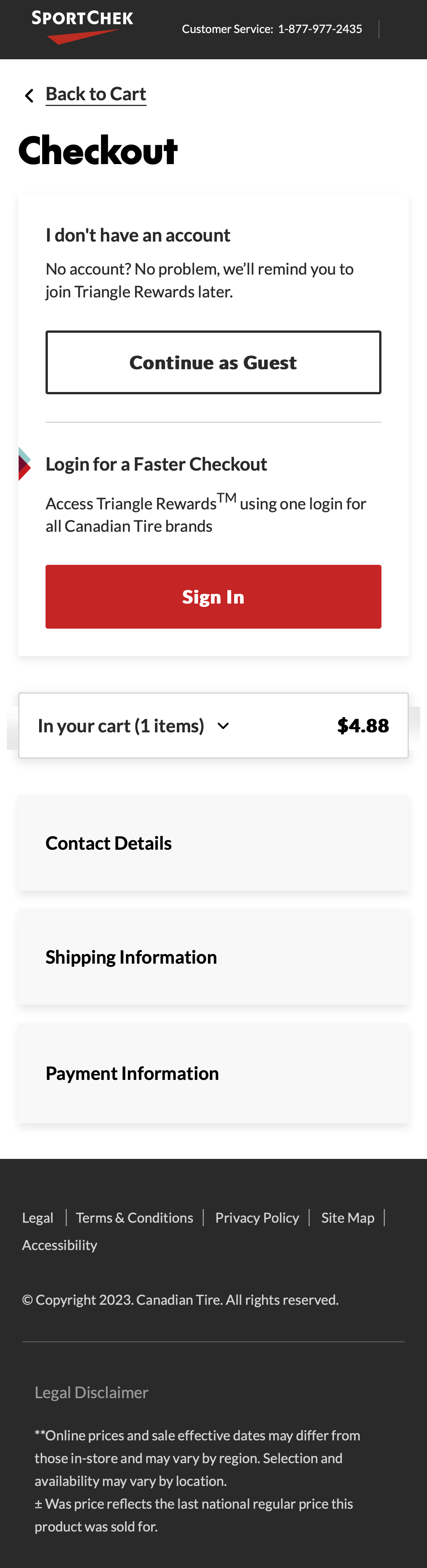Screen dimensions: 427x1568
Task: Expand the In your cart (1 items) section
Action: point(121,725)
